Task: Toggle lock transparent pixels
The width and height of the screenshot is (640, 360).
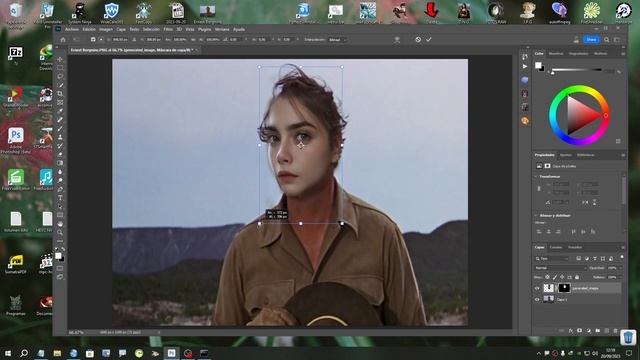Action: [547, 277]
